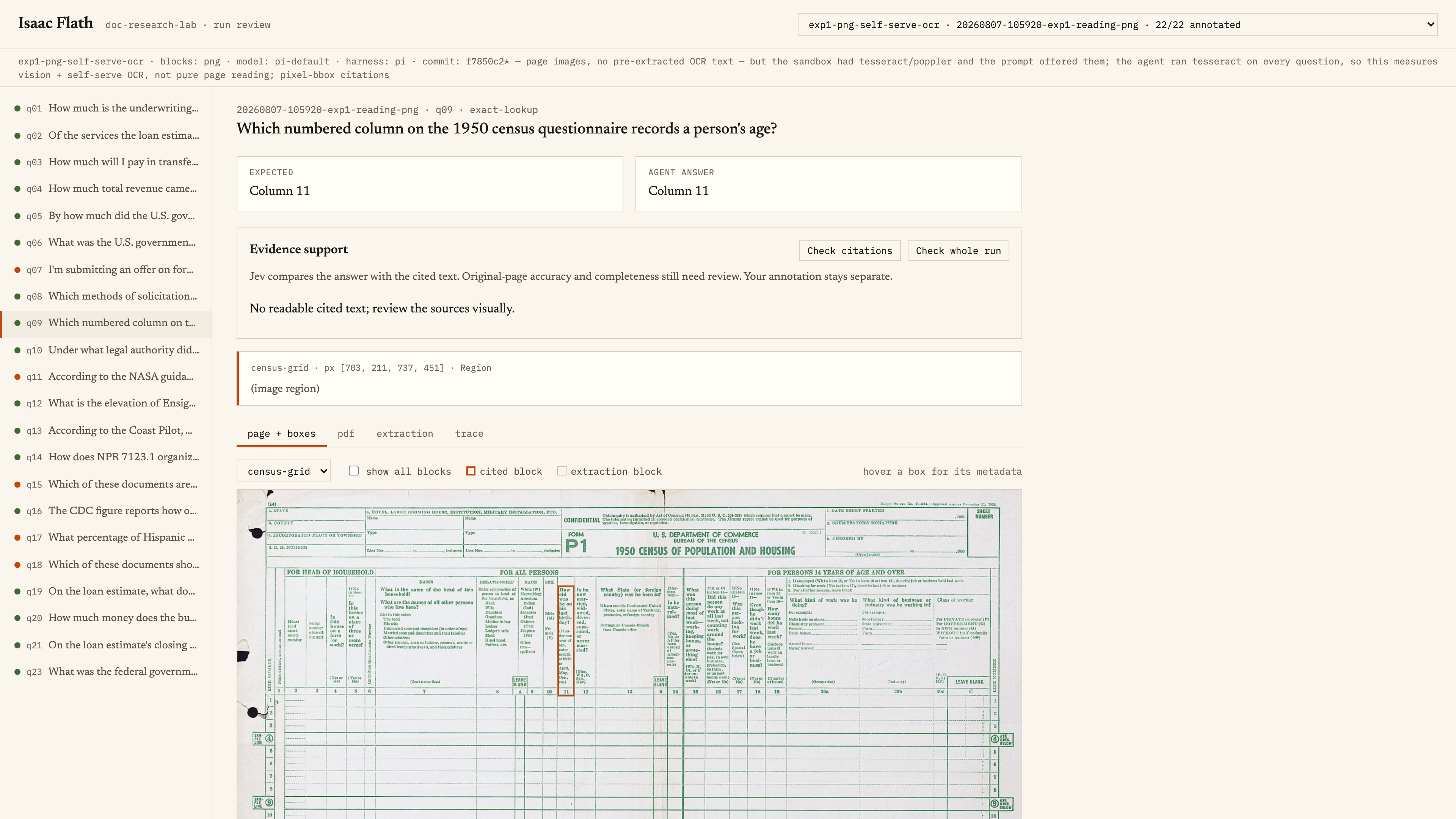1456x819 pixels.
Task: Switch to the page + boxes tab
Action: [281, 433]
